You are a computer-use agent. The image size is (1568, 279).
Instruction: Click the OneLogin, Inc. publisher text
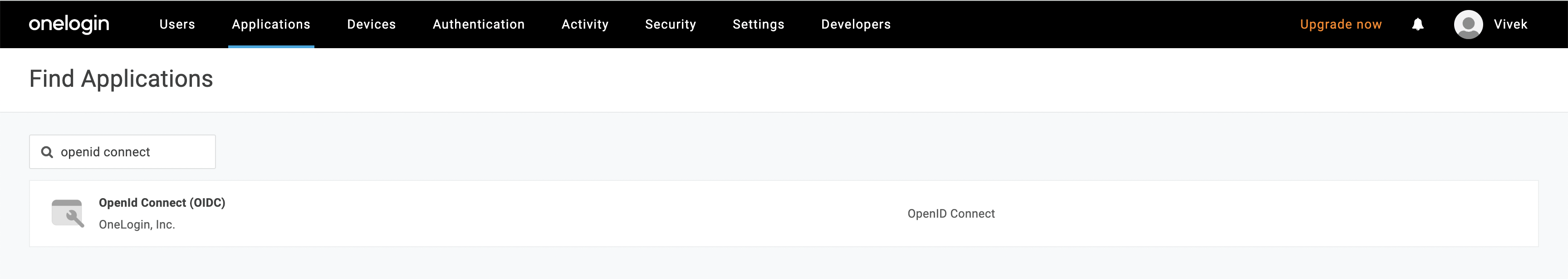tap(137, 224)
